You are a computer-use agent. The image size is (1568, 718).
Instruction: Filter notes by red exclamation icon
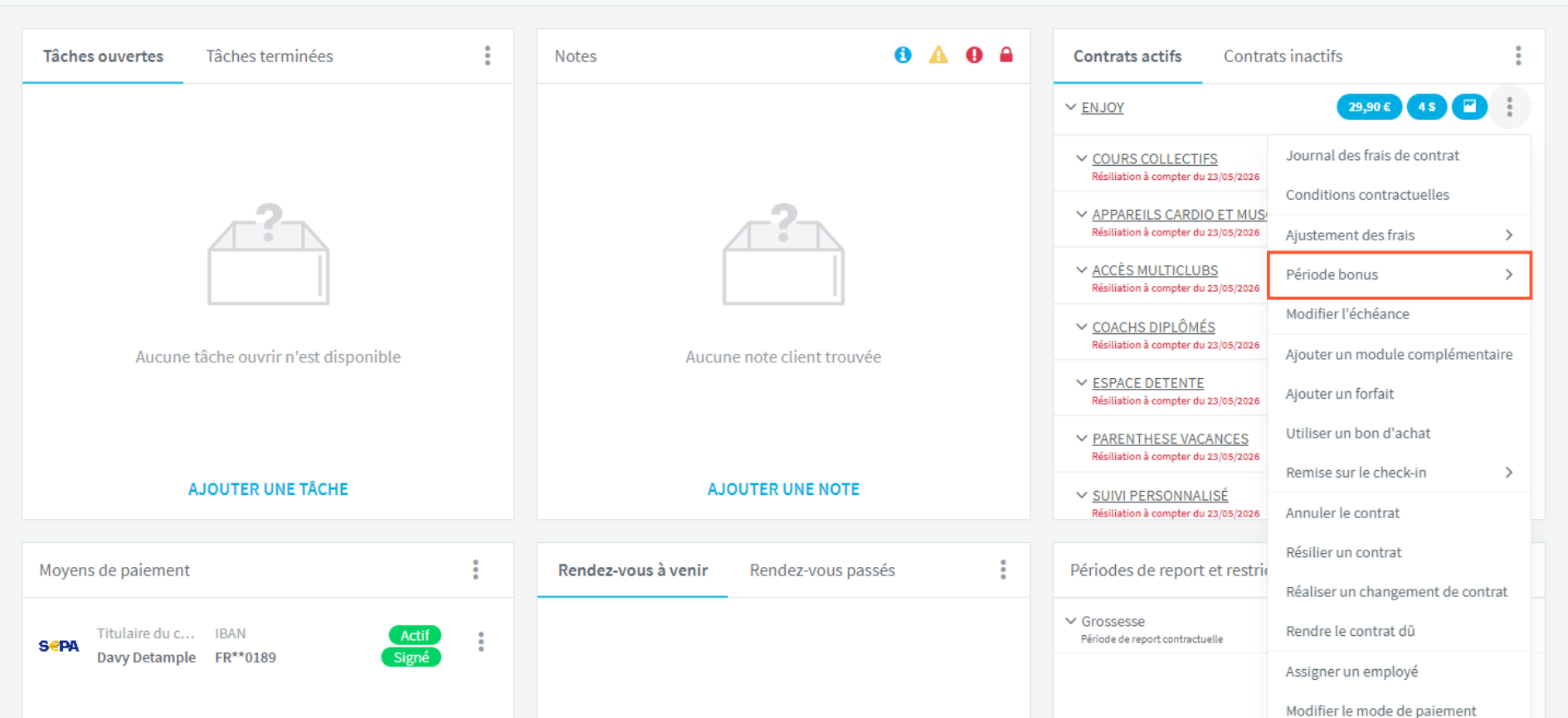coord(974,55)
